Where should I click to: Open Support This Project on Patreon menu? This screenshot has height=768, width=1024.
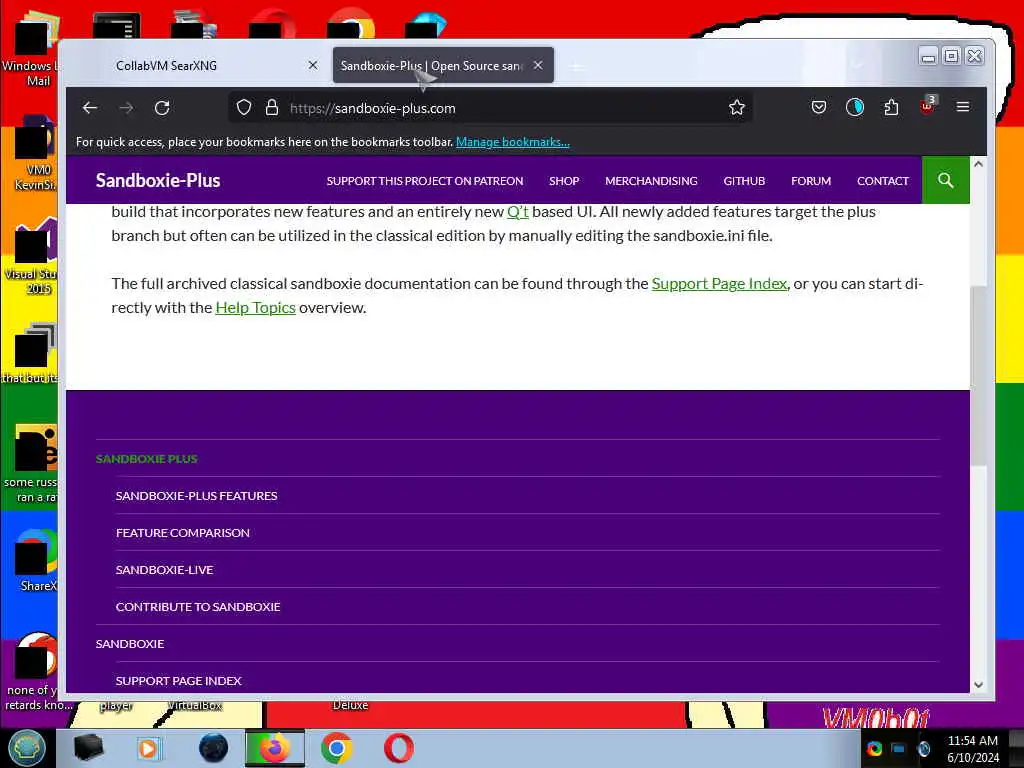point(424,181)
